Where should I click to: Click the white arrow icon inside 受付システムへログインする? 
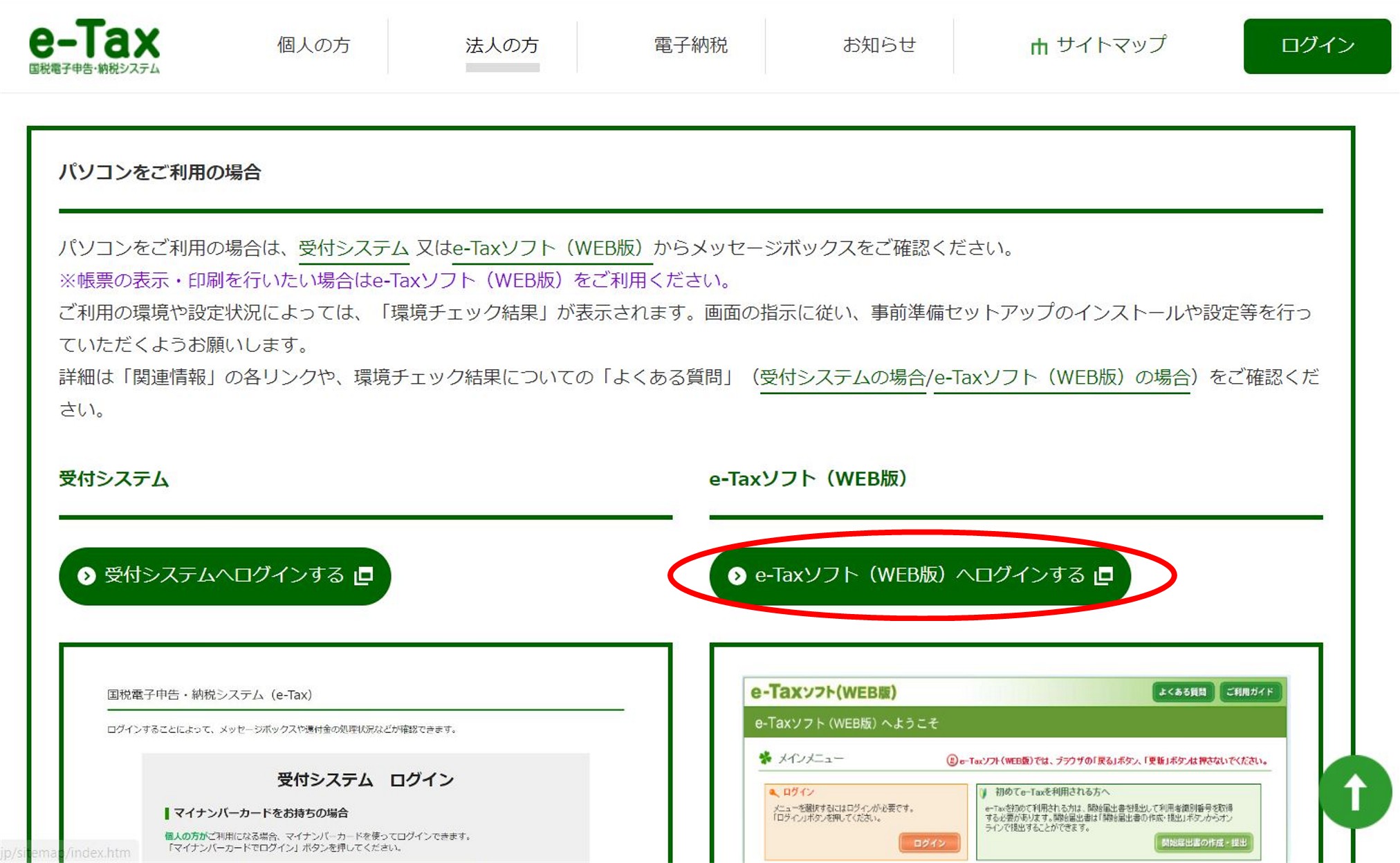[x=86, y=575]
